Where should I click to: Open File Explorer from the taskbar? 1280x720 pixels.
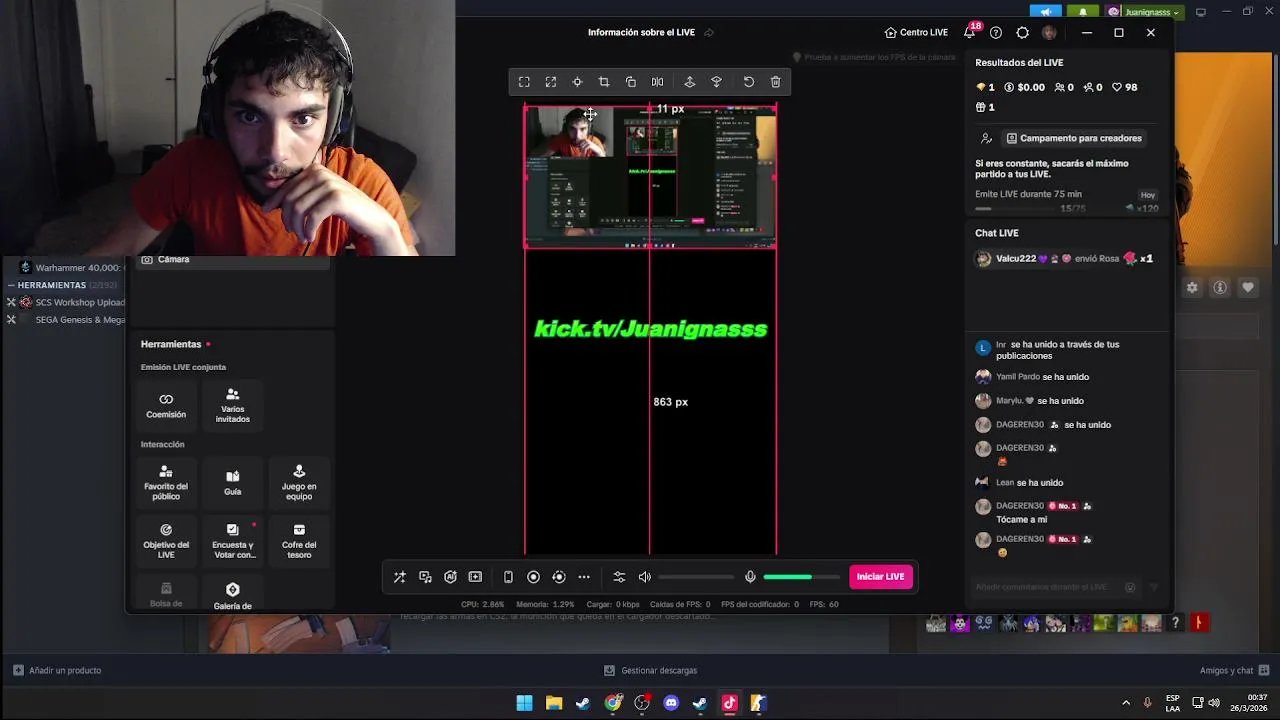pyautogui.click(x=554, y=703)
